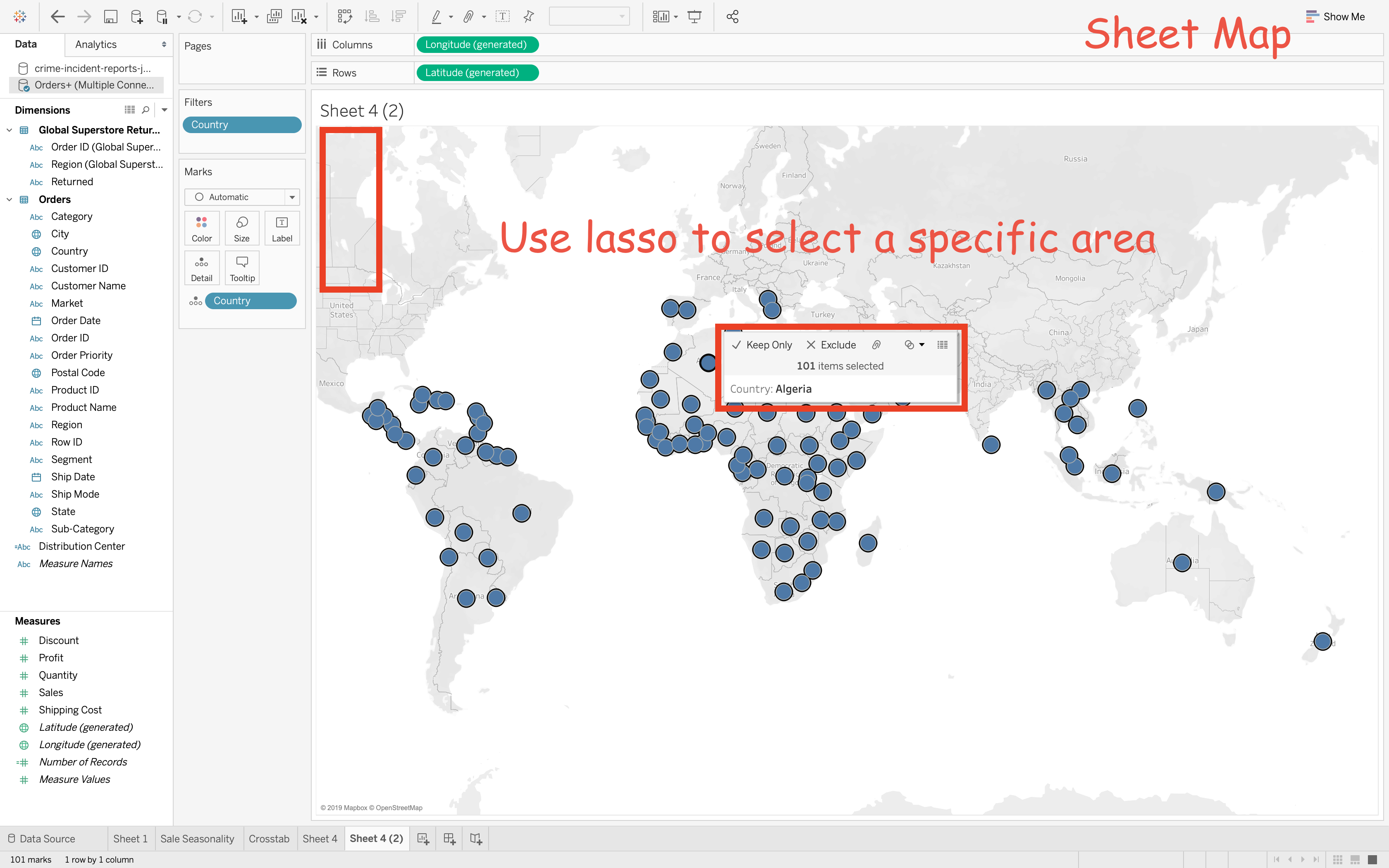Collapse the Orders table tree
1389x868 pixels.
9,199
